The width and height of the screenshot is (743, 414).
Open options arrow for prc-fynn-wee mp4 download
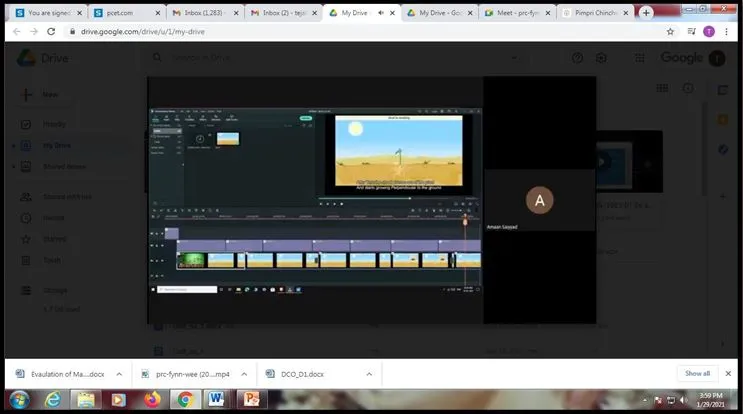point(244,374)
